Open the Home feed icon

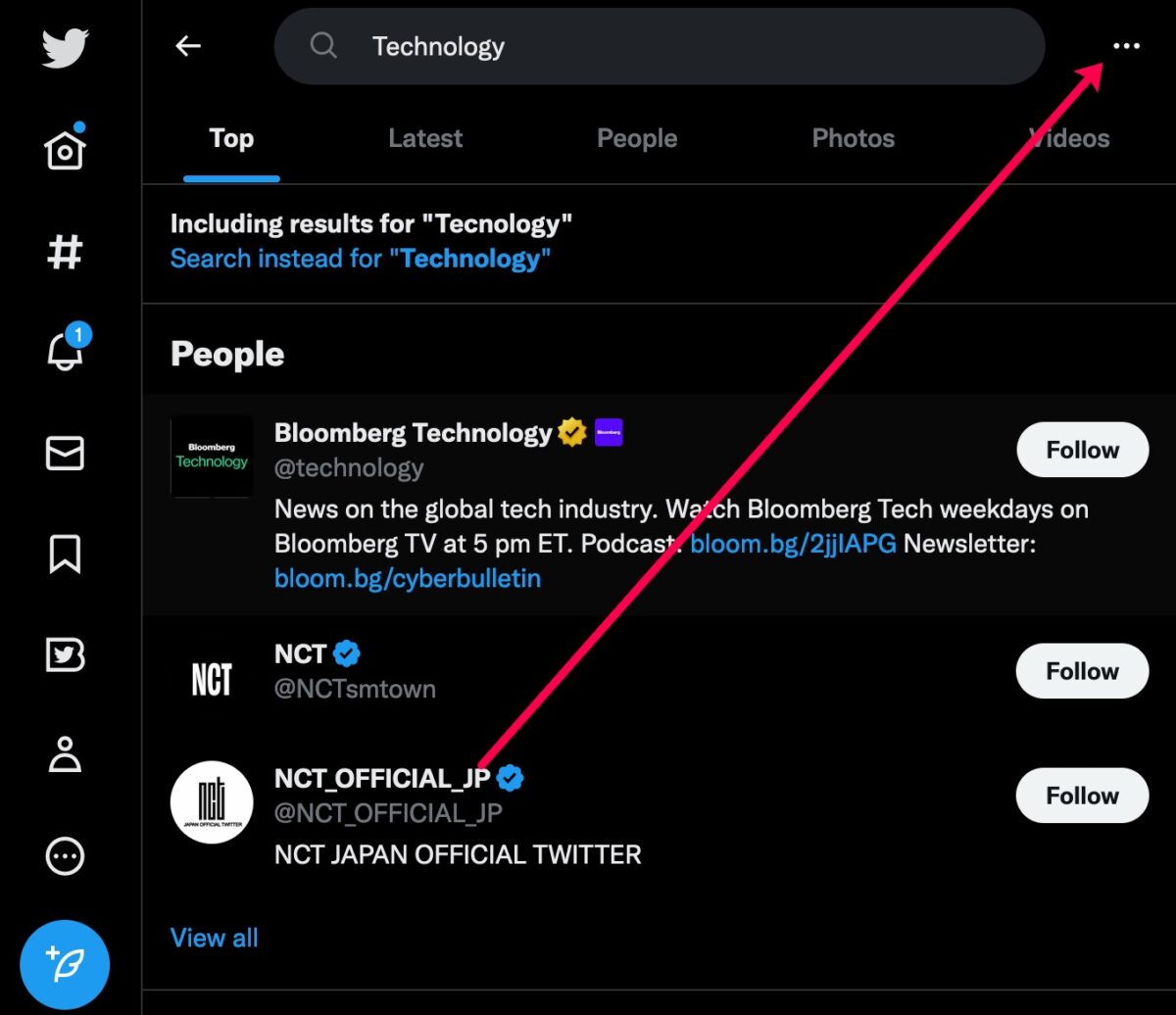pyautogui.click(x=66, y=148)
